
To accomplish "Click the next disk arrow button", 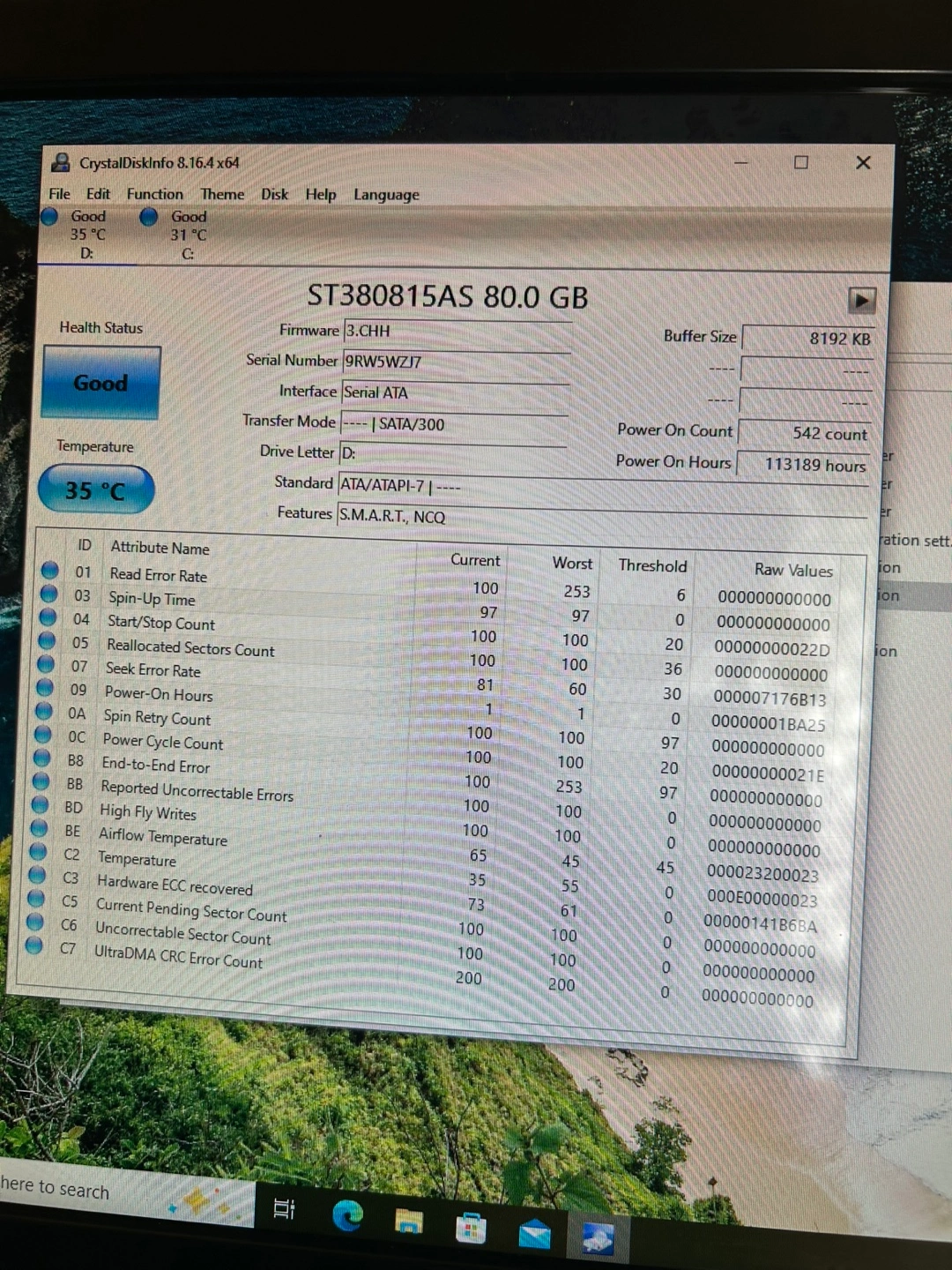I will 861,301.
